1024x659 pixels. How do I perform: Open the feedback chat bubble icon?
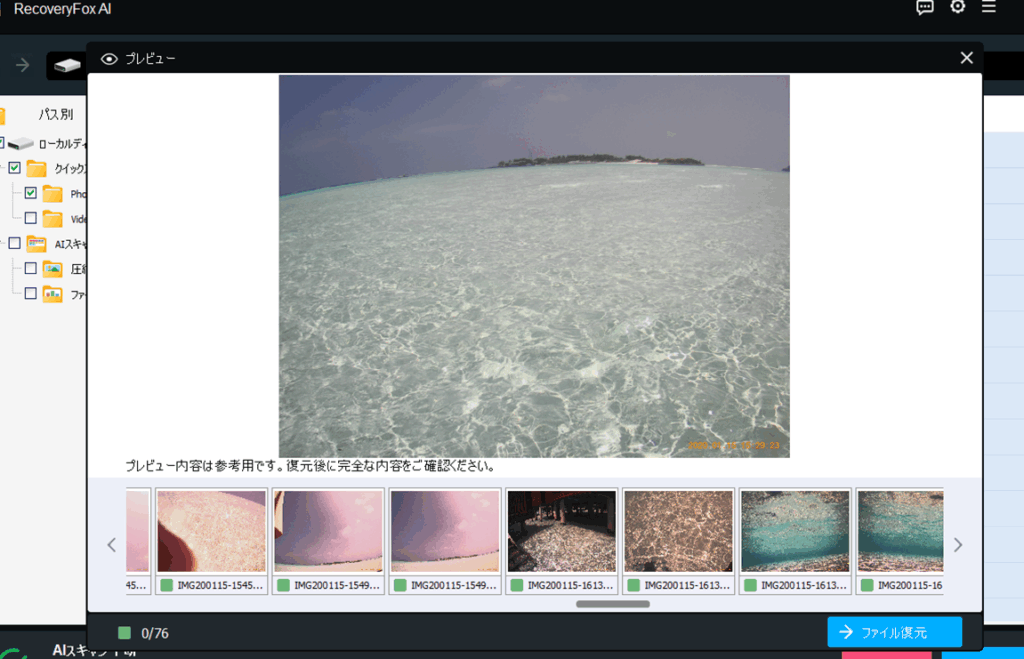pos(925,8)
